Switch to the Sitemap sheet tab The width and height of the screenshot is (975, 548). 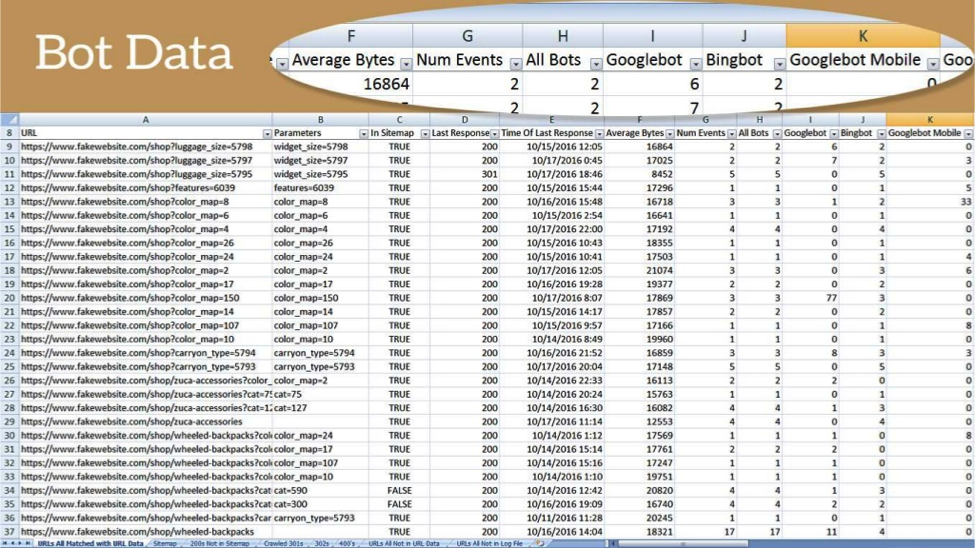[165, 543]
